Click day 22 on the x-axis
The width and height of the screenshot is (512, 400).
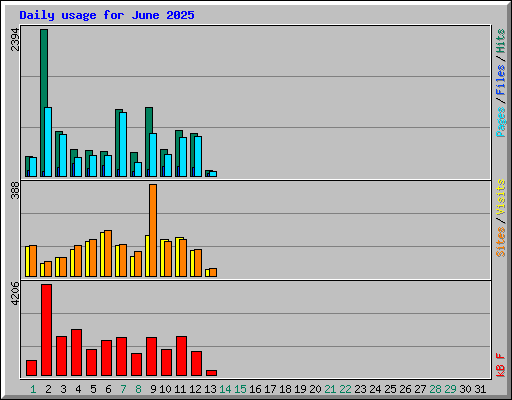click(x=345, y=389)
